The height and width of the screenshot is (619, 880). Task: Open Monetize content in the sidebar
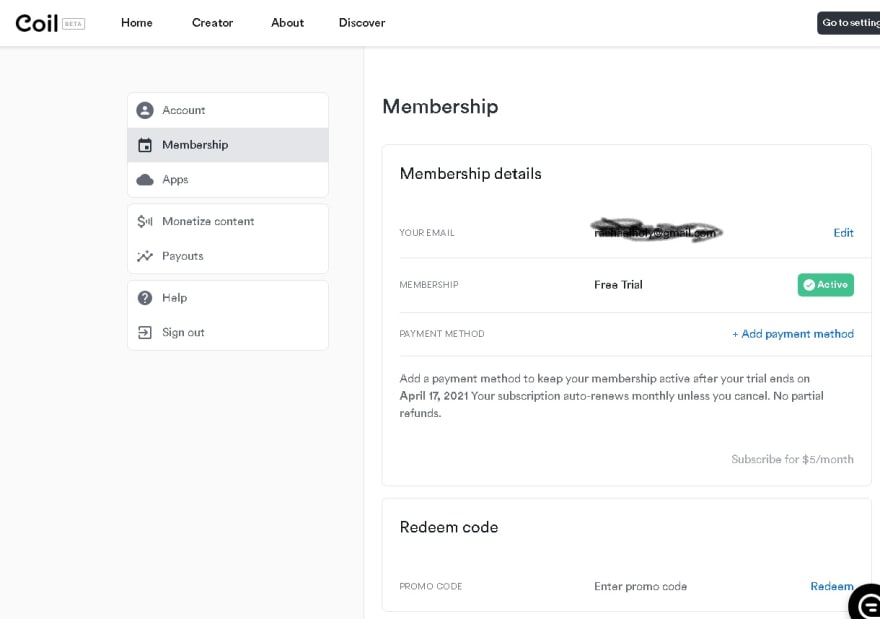click(x=228, y=221)
